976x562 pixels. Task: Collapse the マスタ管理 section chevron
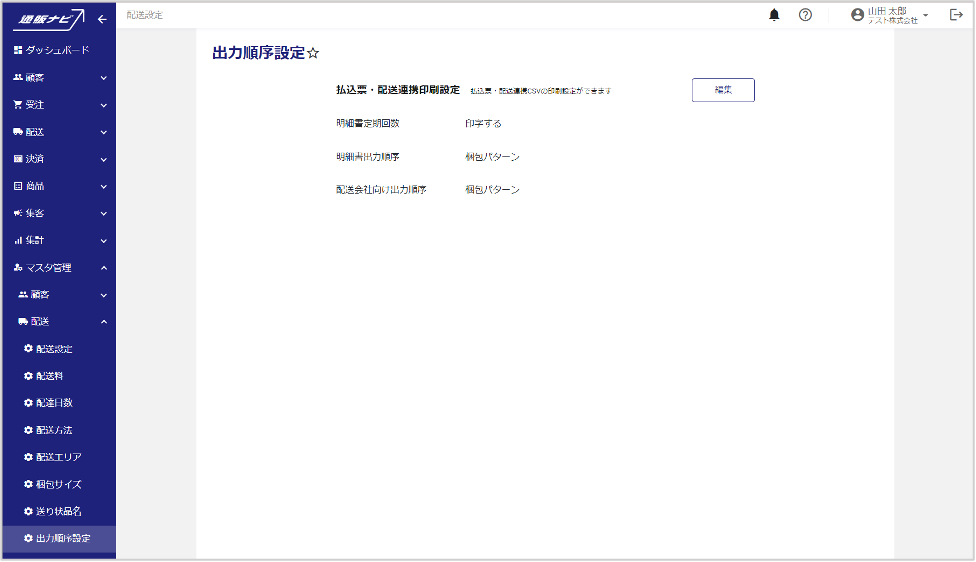click(x=104, y=268)
